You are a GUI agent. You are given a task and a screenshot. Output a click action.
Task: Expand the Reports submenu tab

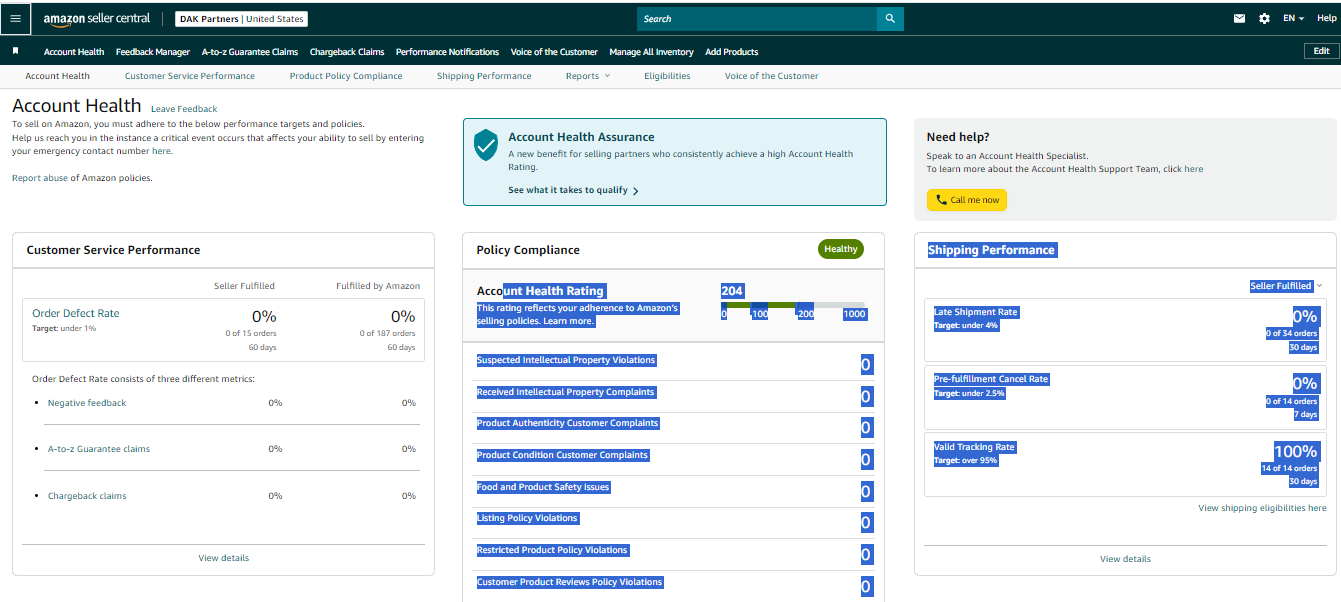pyautogui.click(x=588, y=76)
